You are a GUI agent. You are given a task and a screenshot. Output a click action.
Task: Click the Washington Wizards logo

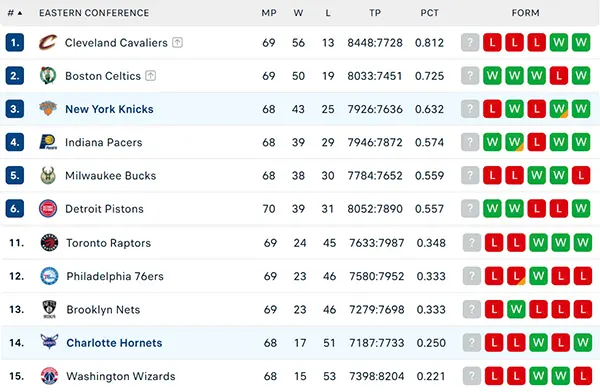[49, 376]
